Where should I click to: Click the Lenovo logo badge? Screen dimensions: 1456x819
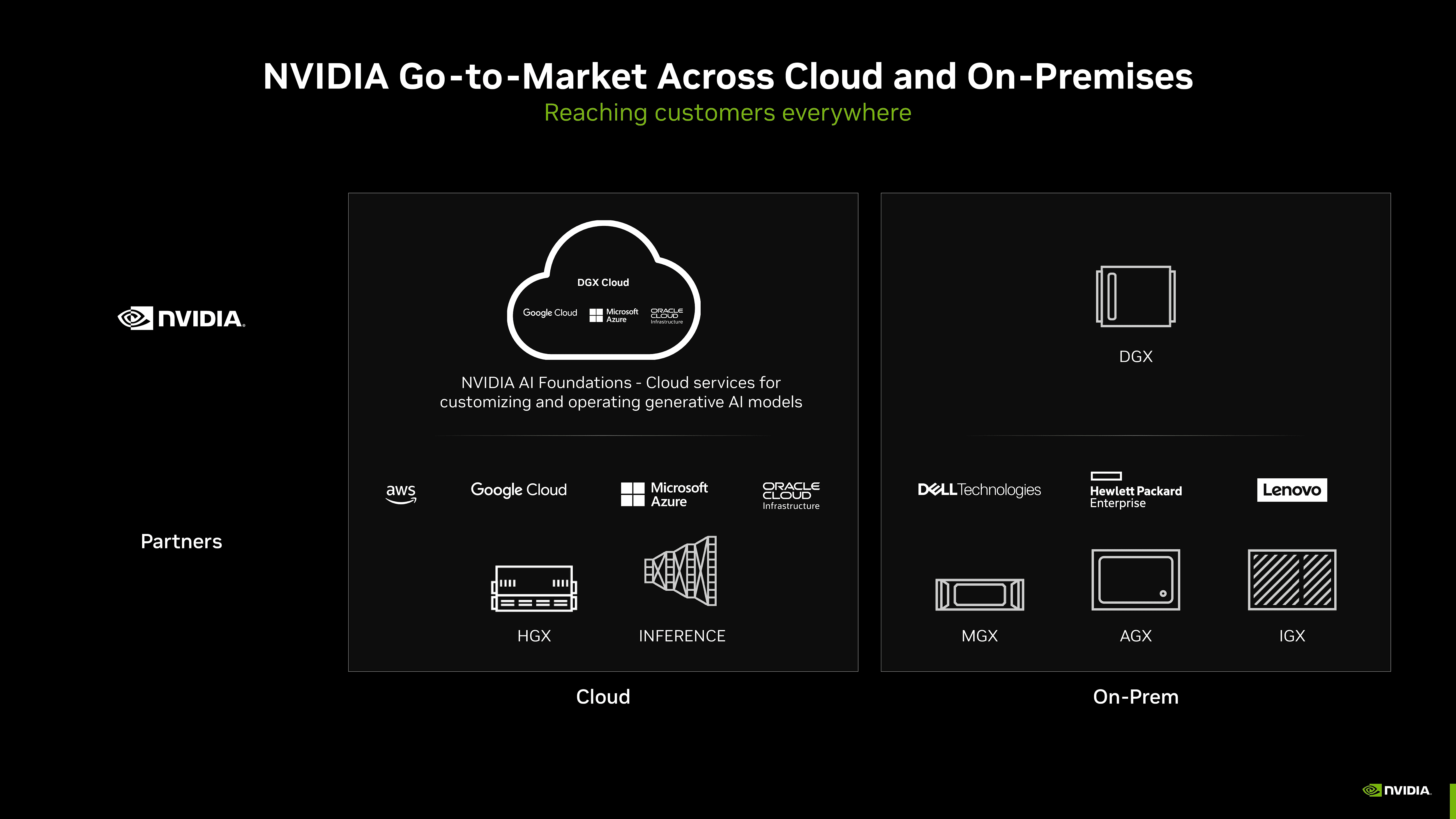pyautogui.click(x=1291, y=489)
